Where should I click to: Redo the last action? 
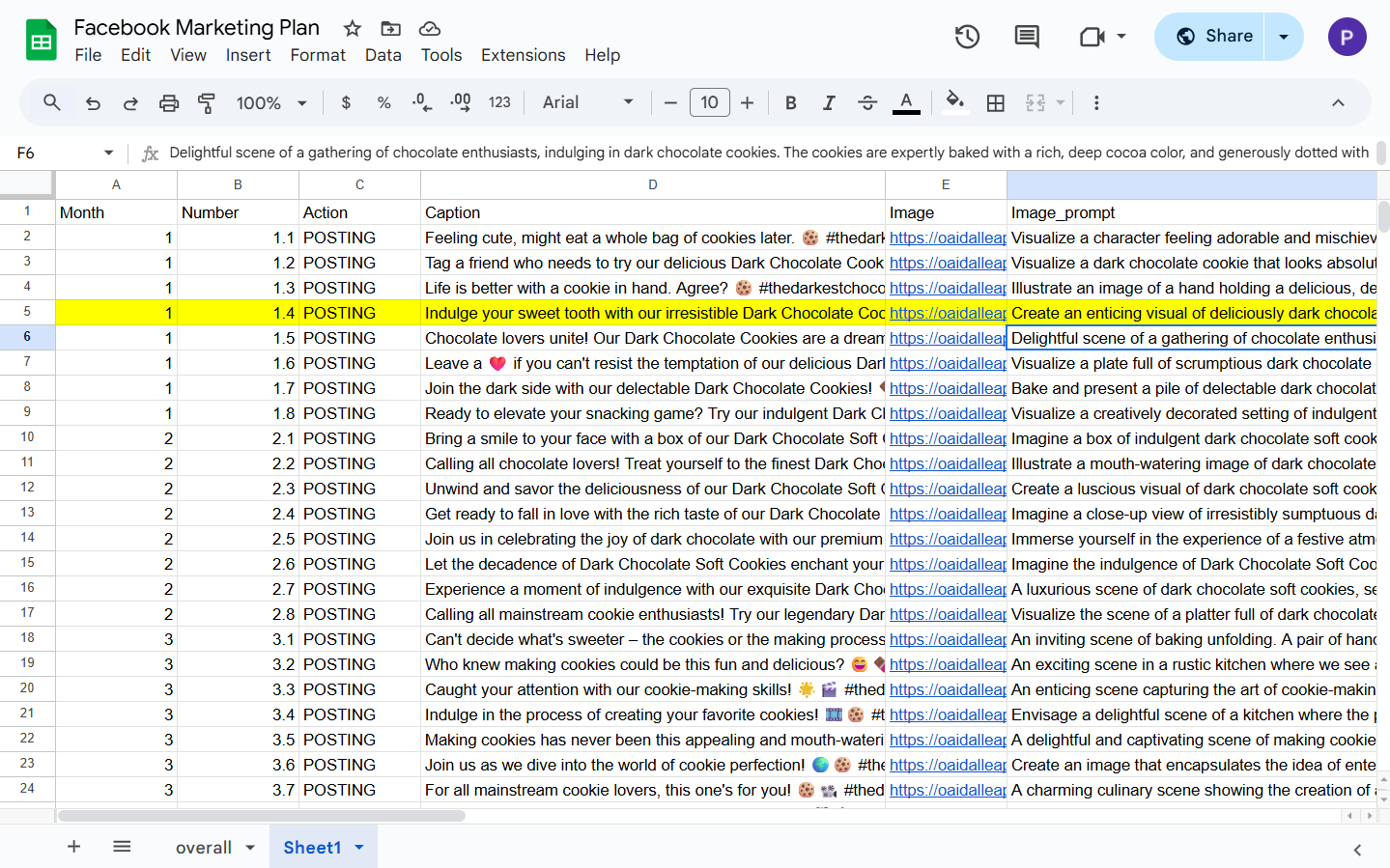(130, 102)
